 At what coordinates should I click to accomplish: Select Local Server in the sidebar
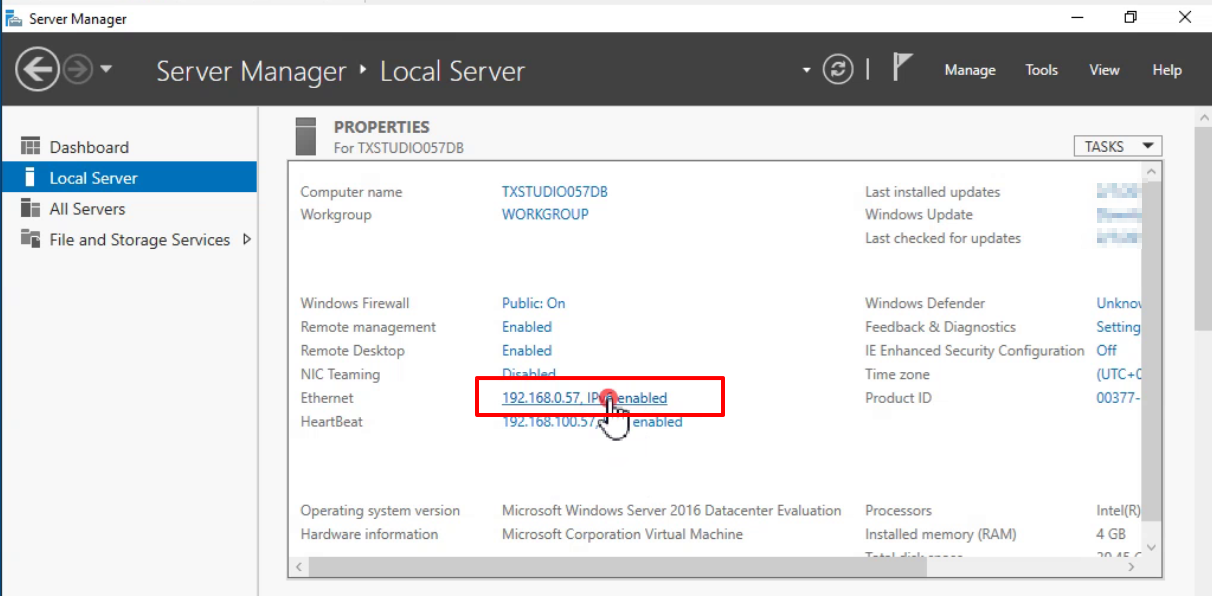click(129, 178)
